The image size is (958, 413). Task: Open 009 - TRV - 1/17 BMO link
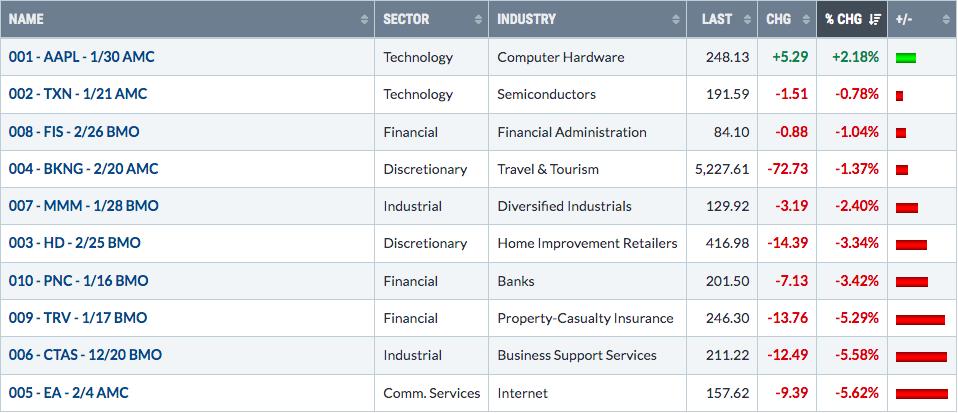click(x=78, y=318)
